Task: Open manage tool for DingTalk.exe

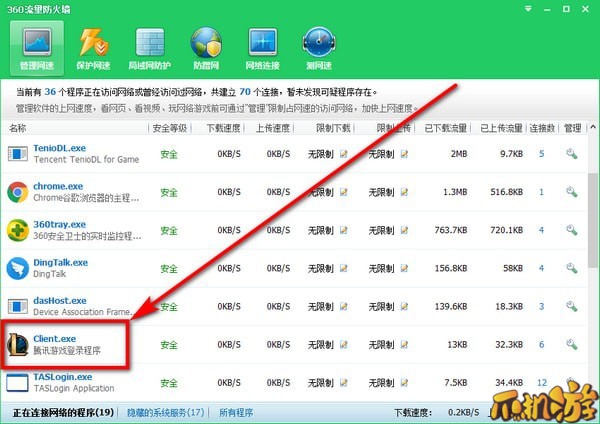Action: point(572,269)
